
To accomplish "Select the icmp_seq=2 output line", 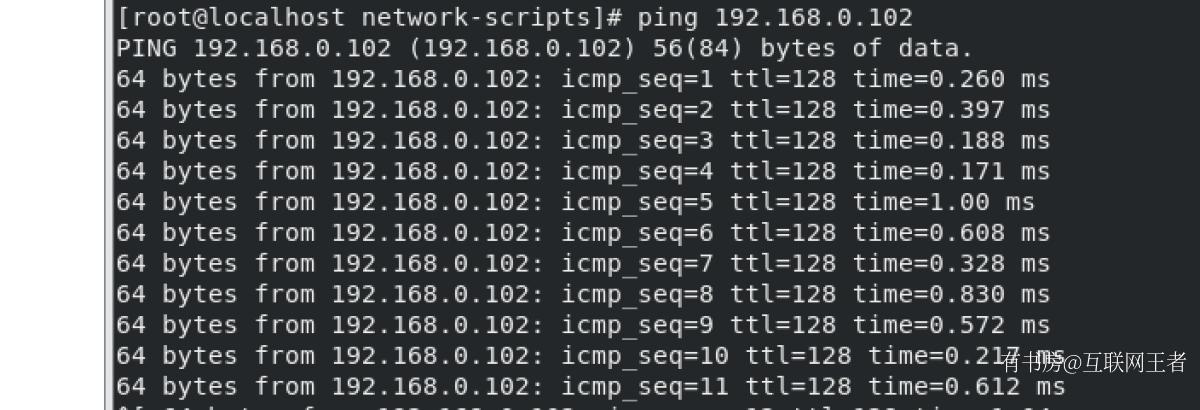I will coord(583,110).
